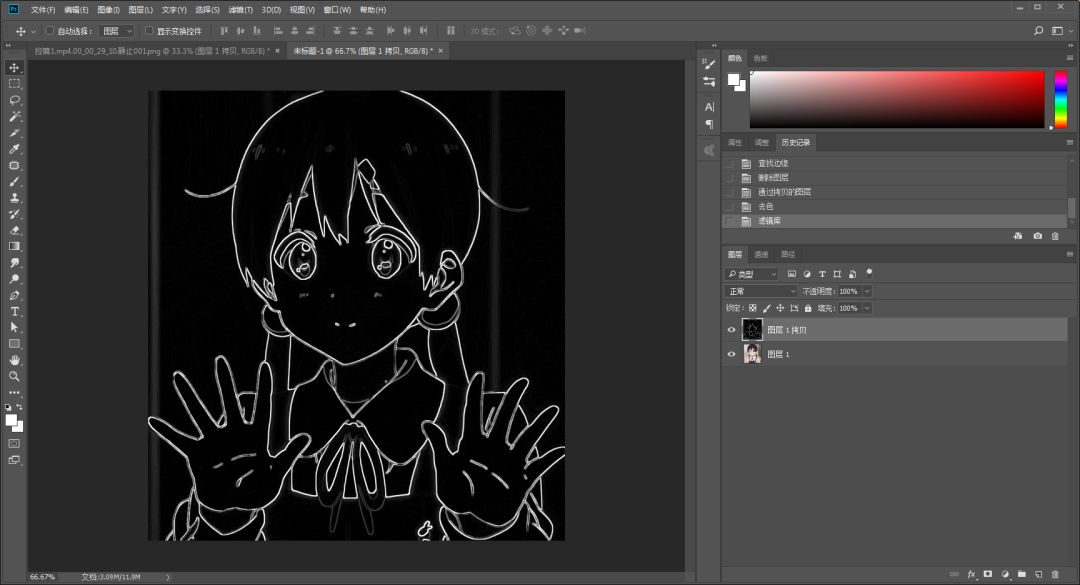Open the opacity 不透明度 dropdown arrow
Viewport: 1080px width, 585px height.
click(867, 291)
